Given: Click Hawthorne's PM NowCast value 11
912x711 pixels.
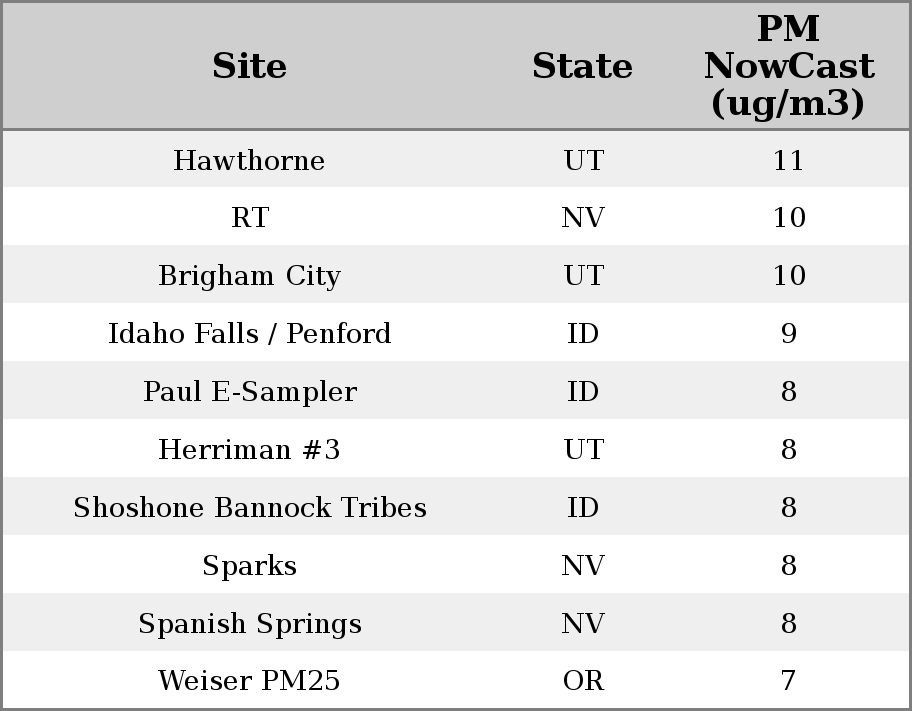Looking at the screenshot, I should pyautogui.click(x=788, y=161).
